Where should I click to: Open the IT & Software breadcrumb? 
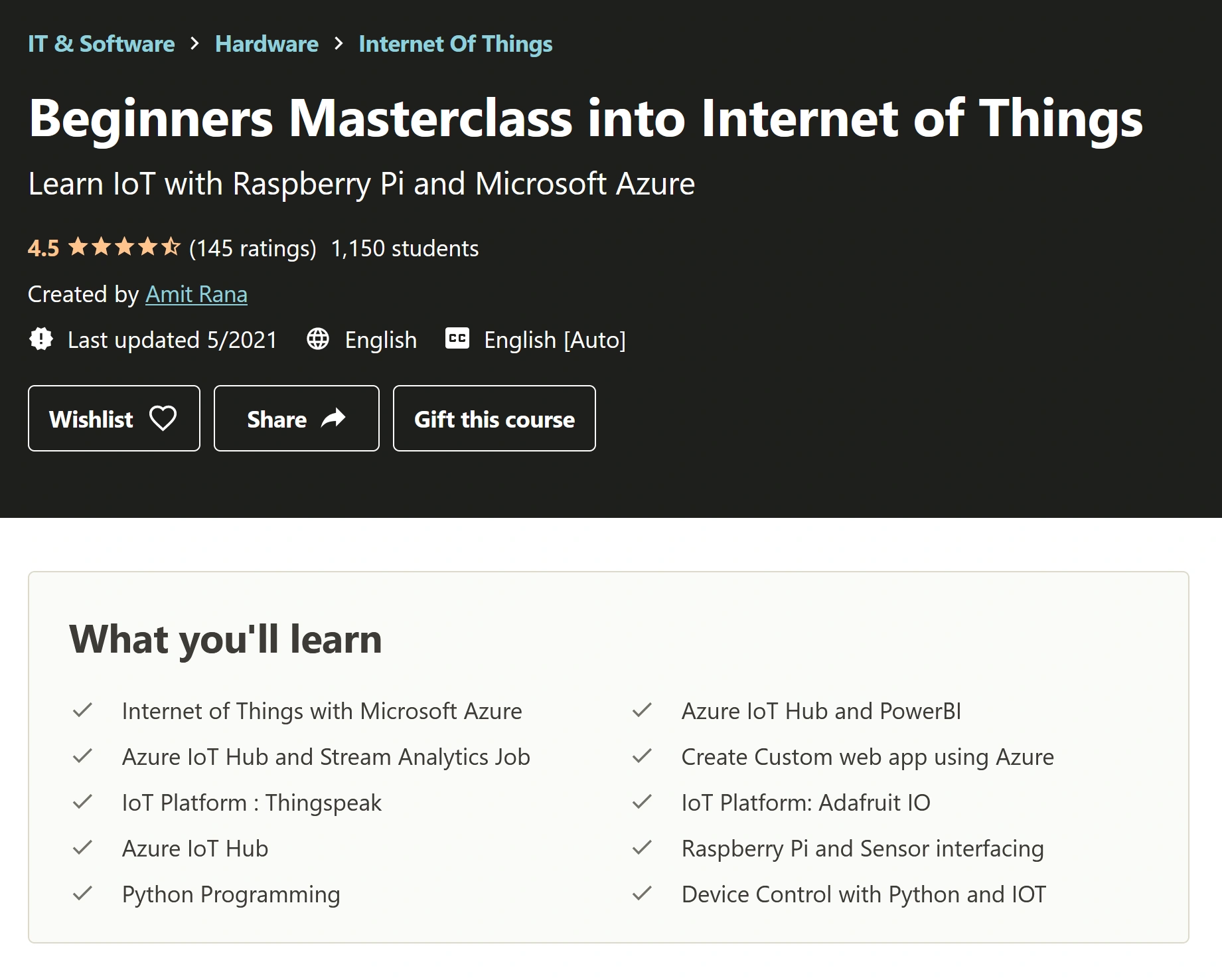point(102,44)
